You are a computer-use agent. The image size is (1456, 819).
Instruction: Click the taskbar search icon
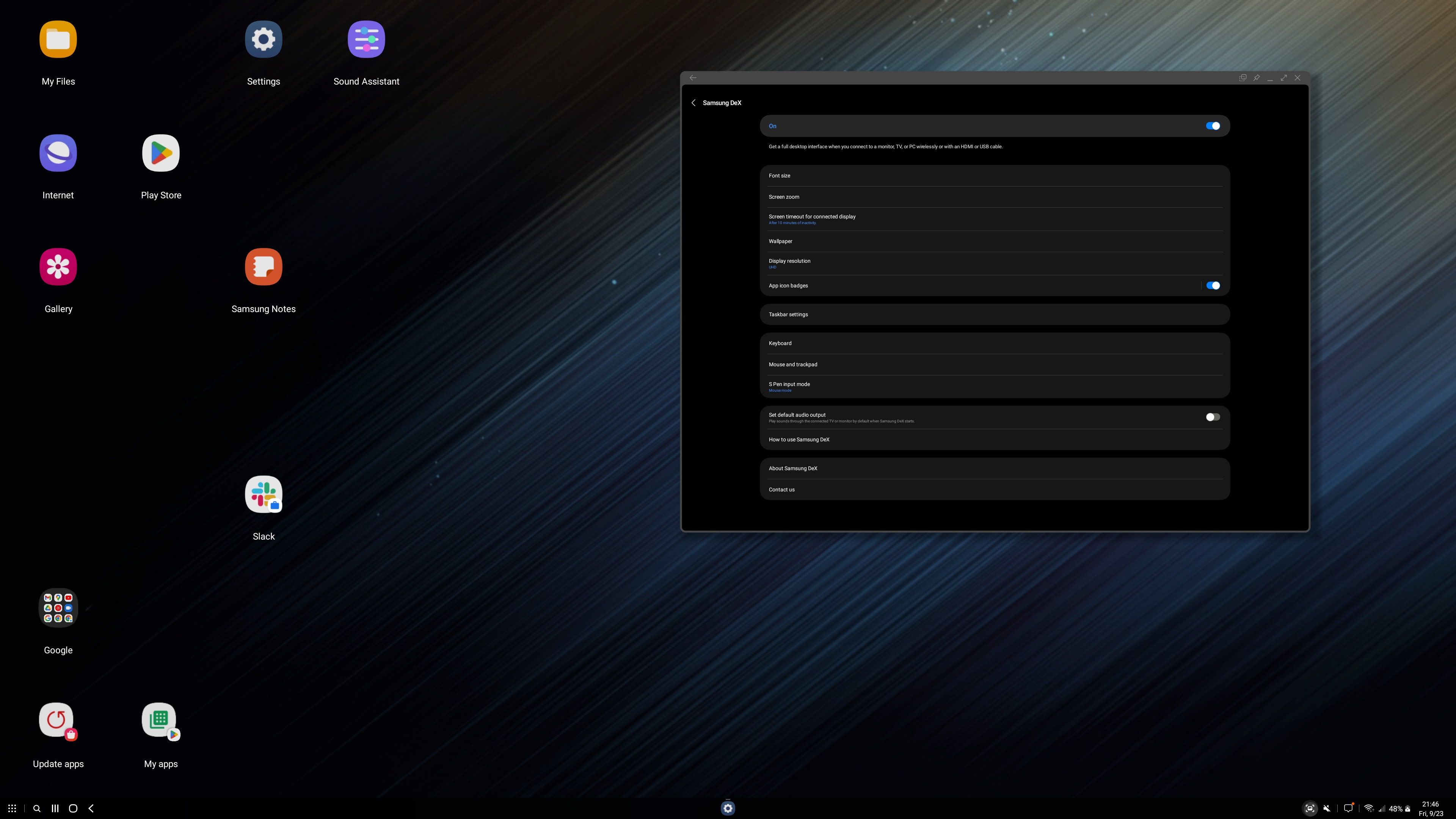tap(37, 808)
